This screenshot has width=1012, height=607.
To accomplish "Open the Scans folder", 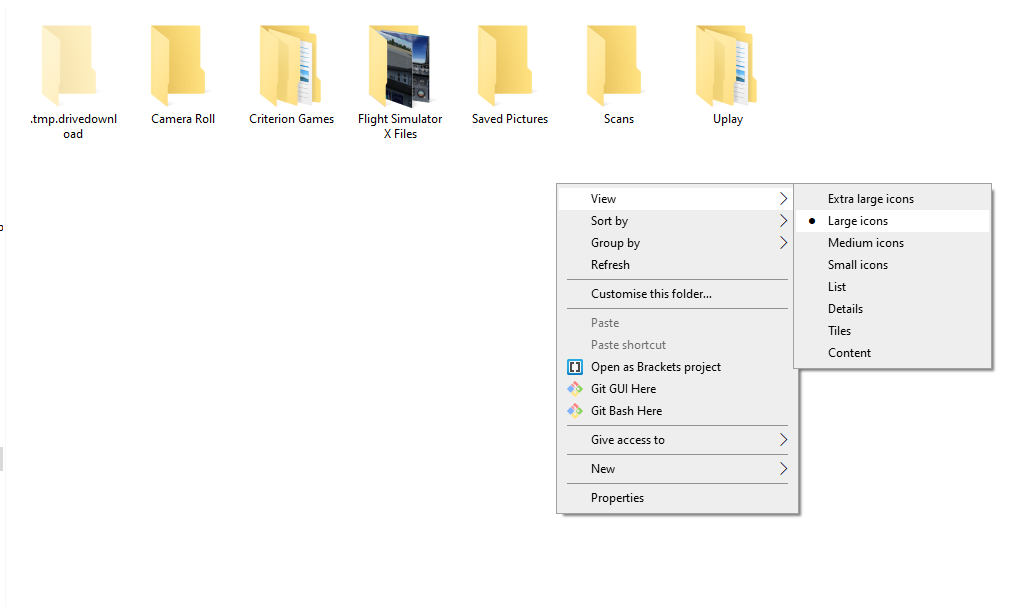I will (617, 63).
